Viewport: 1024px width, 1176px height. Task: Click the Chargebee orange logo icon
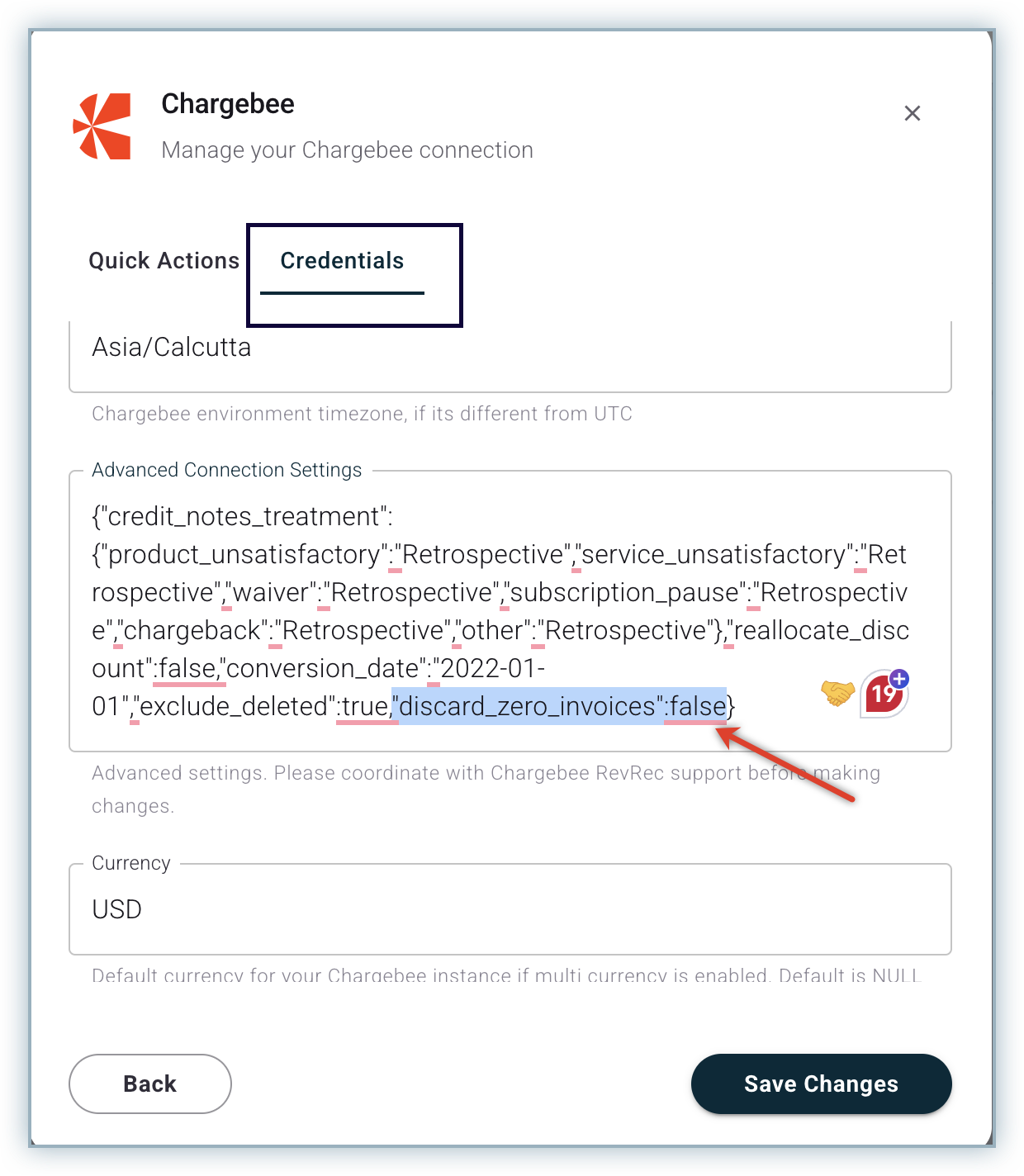(102, 126)
